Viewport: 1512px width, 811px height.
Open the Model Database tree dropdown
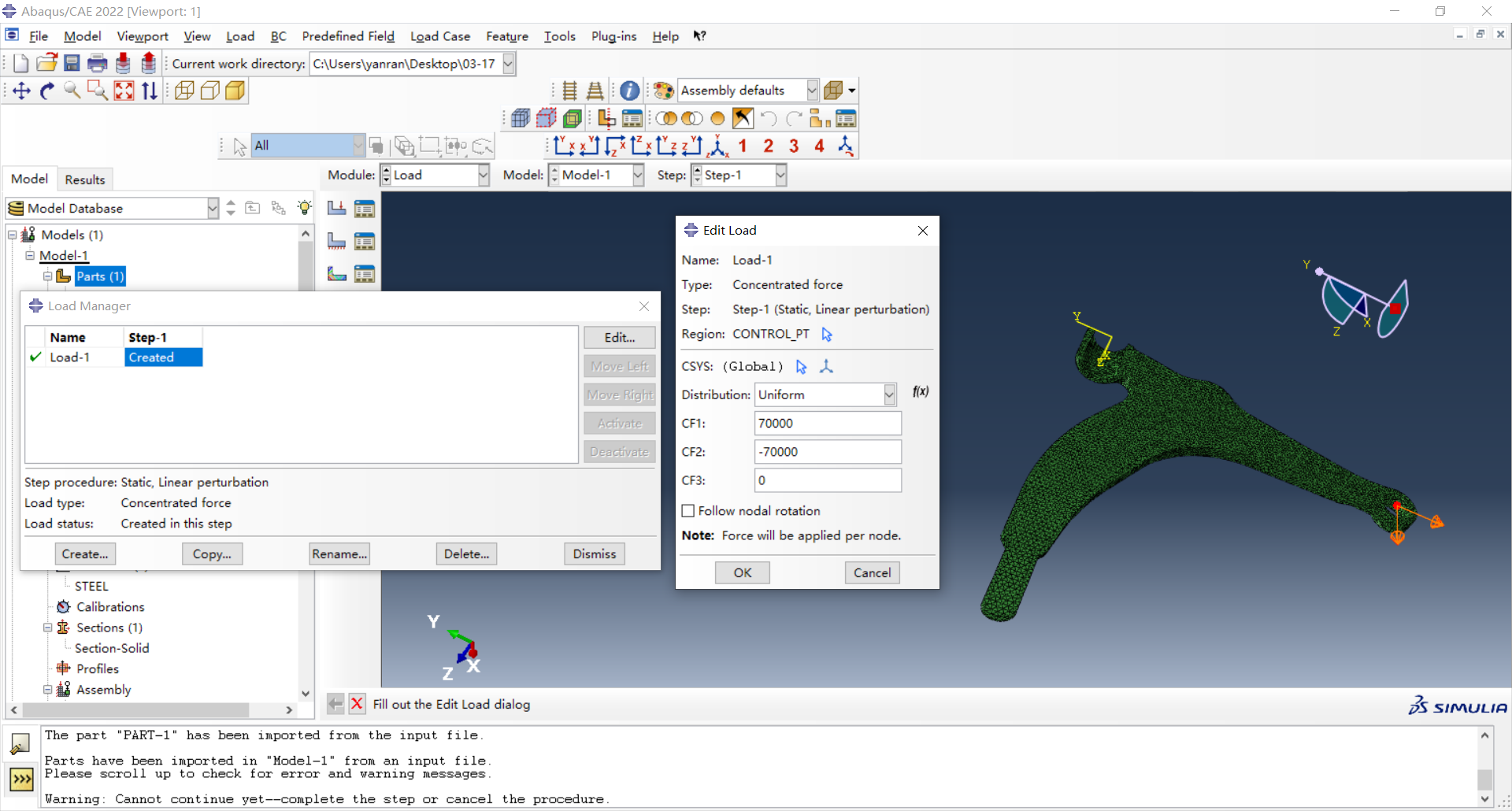[x=213, y=208]
